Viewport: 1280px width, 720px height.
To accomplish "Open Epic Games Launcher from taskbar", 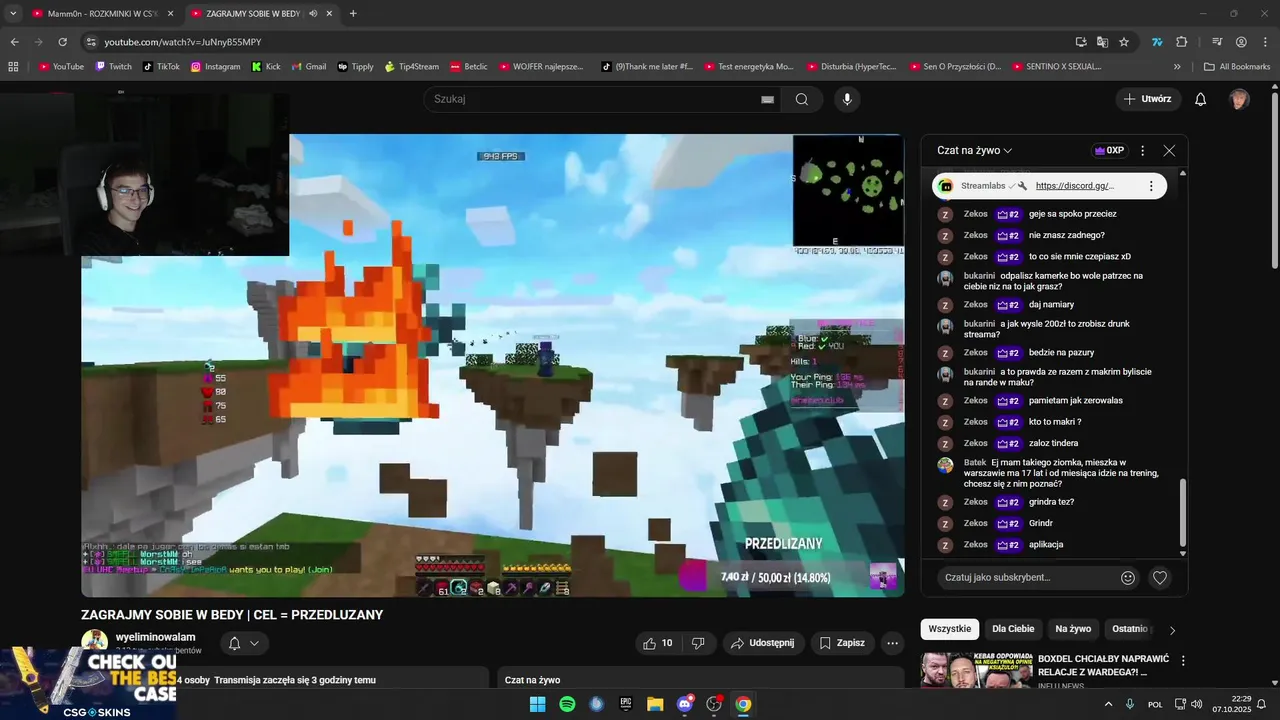I will pyautogui.click(x=626, y=704).
